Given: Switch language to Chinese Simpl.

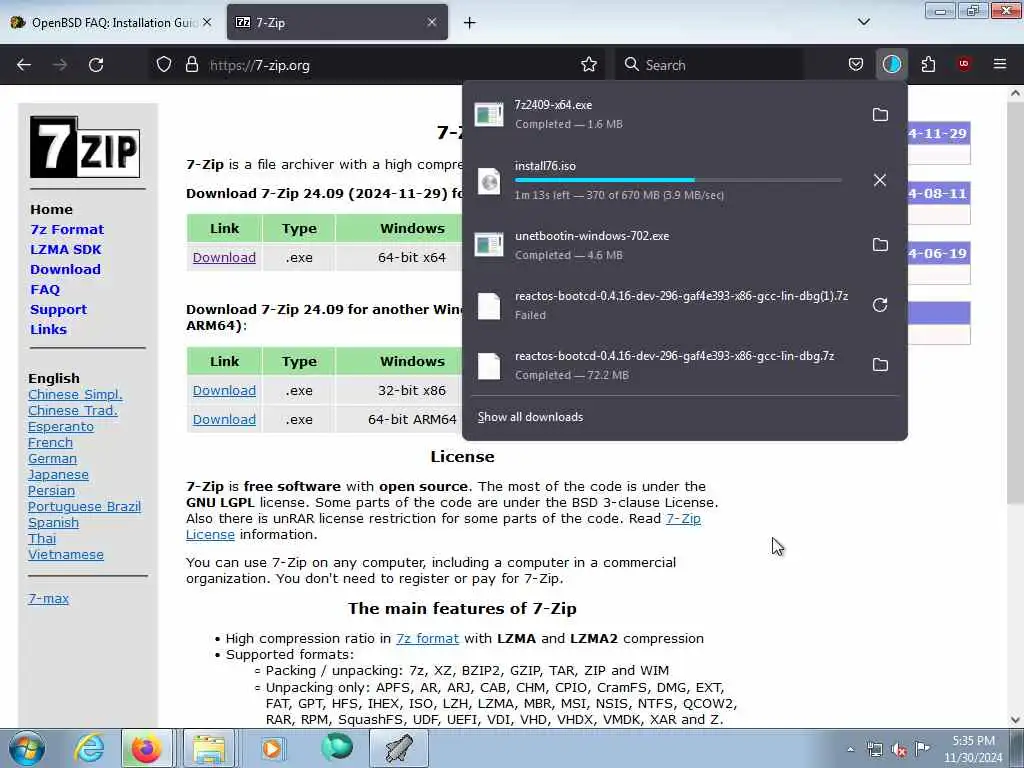Looking at the screenshot, I should (75, 394).
